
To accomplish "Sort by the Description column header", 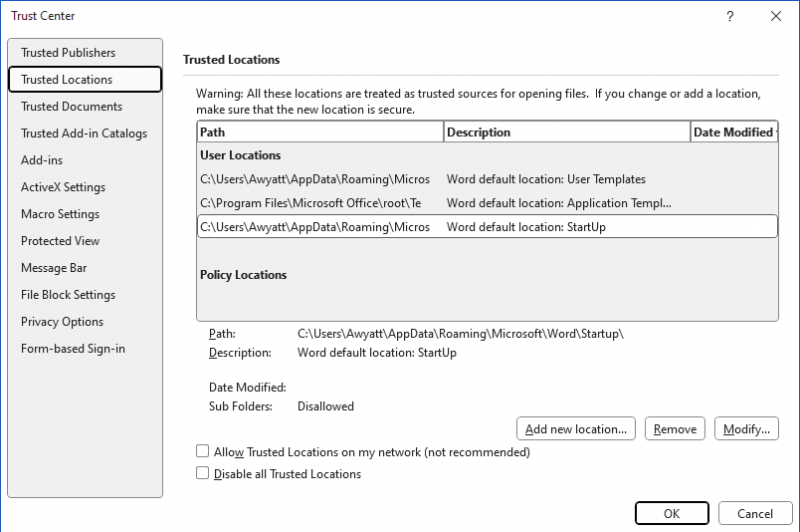I will point(566,132).
